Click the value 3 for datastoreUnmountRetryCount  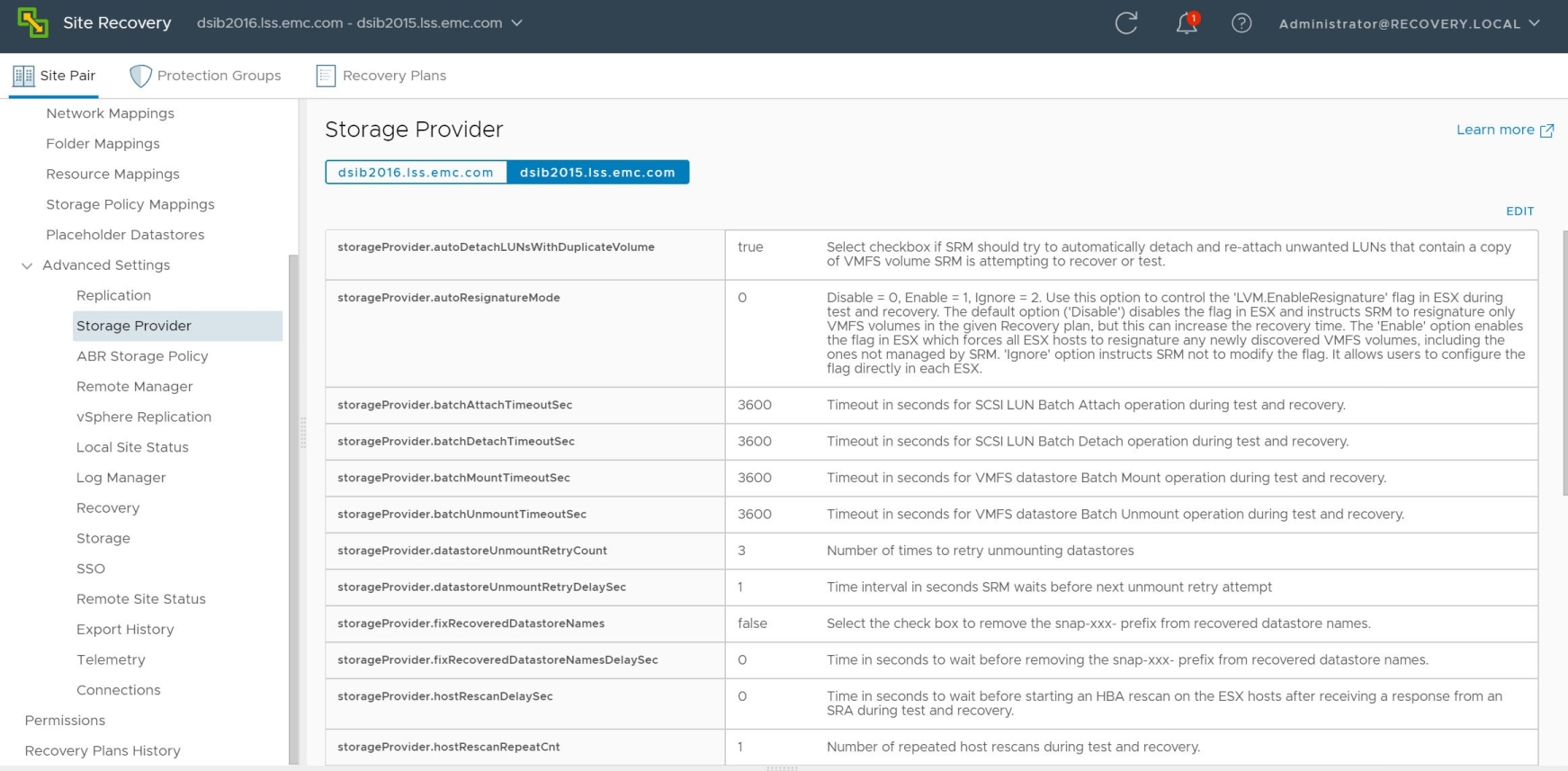(741, 551)
